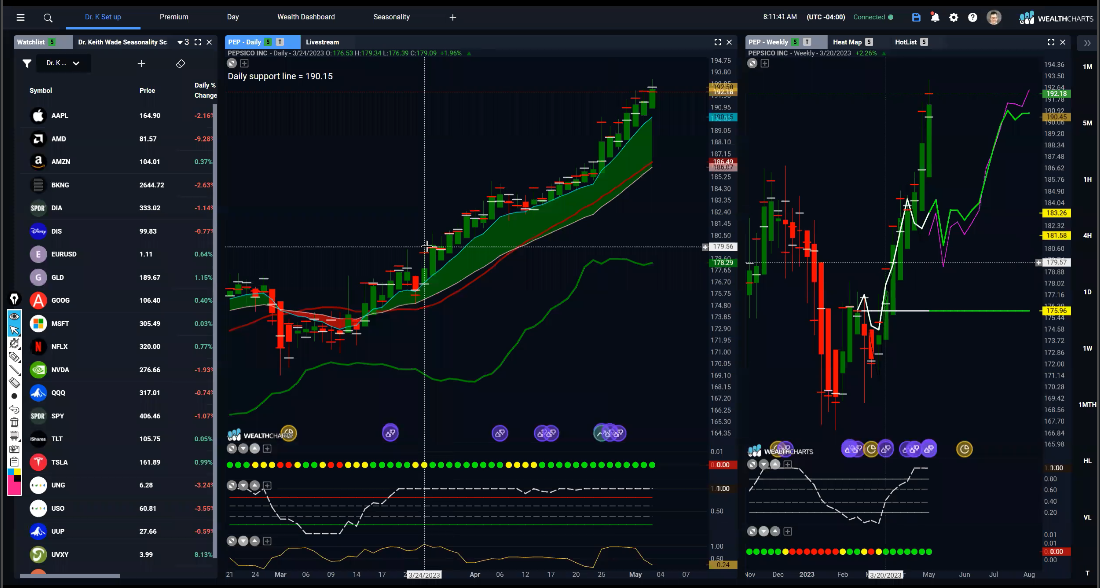The image size is (1100, 588).
Task: Toggle drawing visibility eye icon
Action: [14, 316]
